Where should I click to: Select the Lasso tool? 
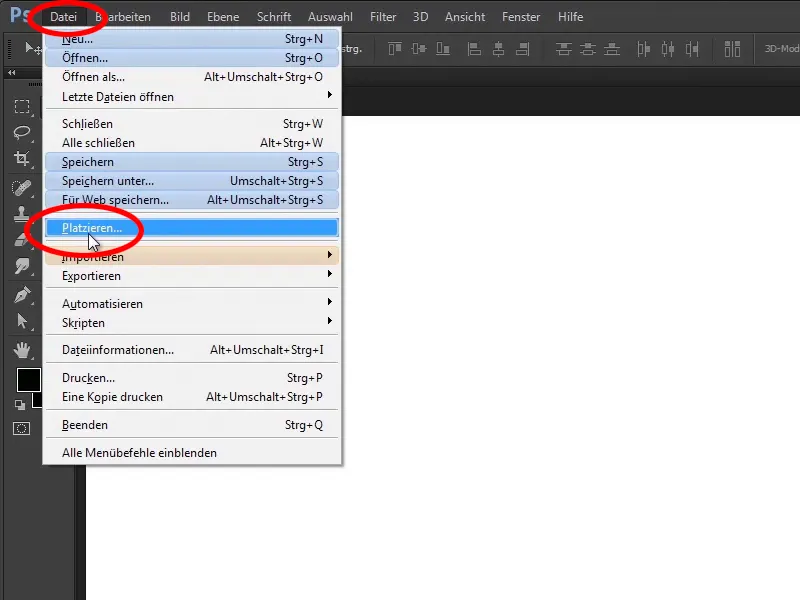[x=21, y=133]
